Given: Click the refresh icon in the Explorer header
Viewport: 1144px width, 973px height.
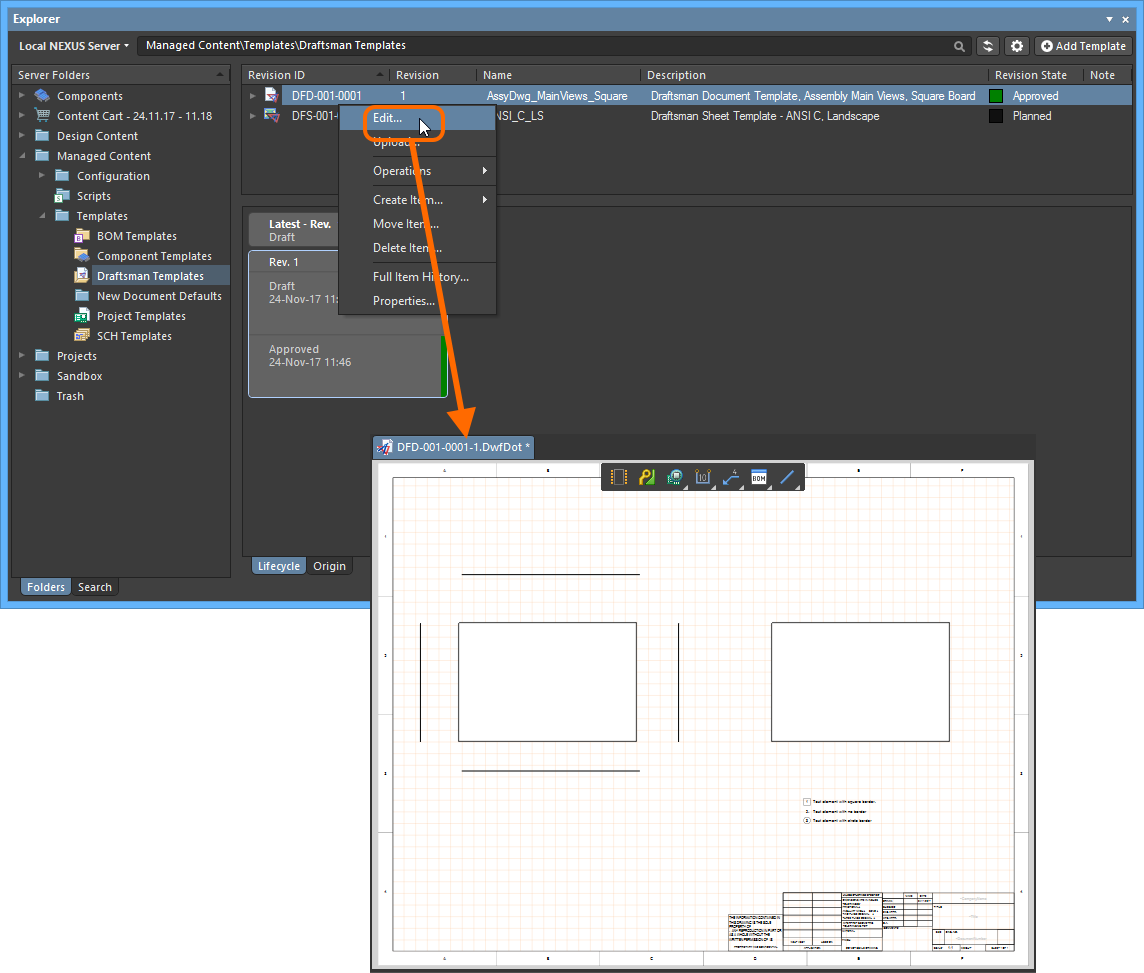Looking at the screenshot, I should tap(988, 46).
